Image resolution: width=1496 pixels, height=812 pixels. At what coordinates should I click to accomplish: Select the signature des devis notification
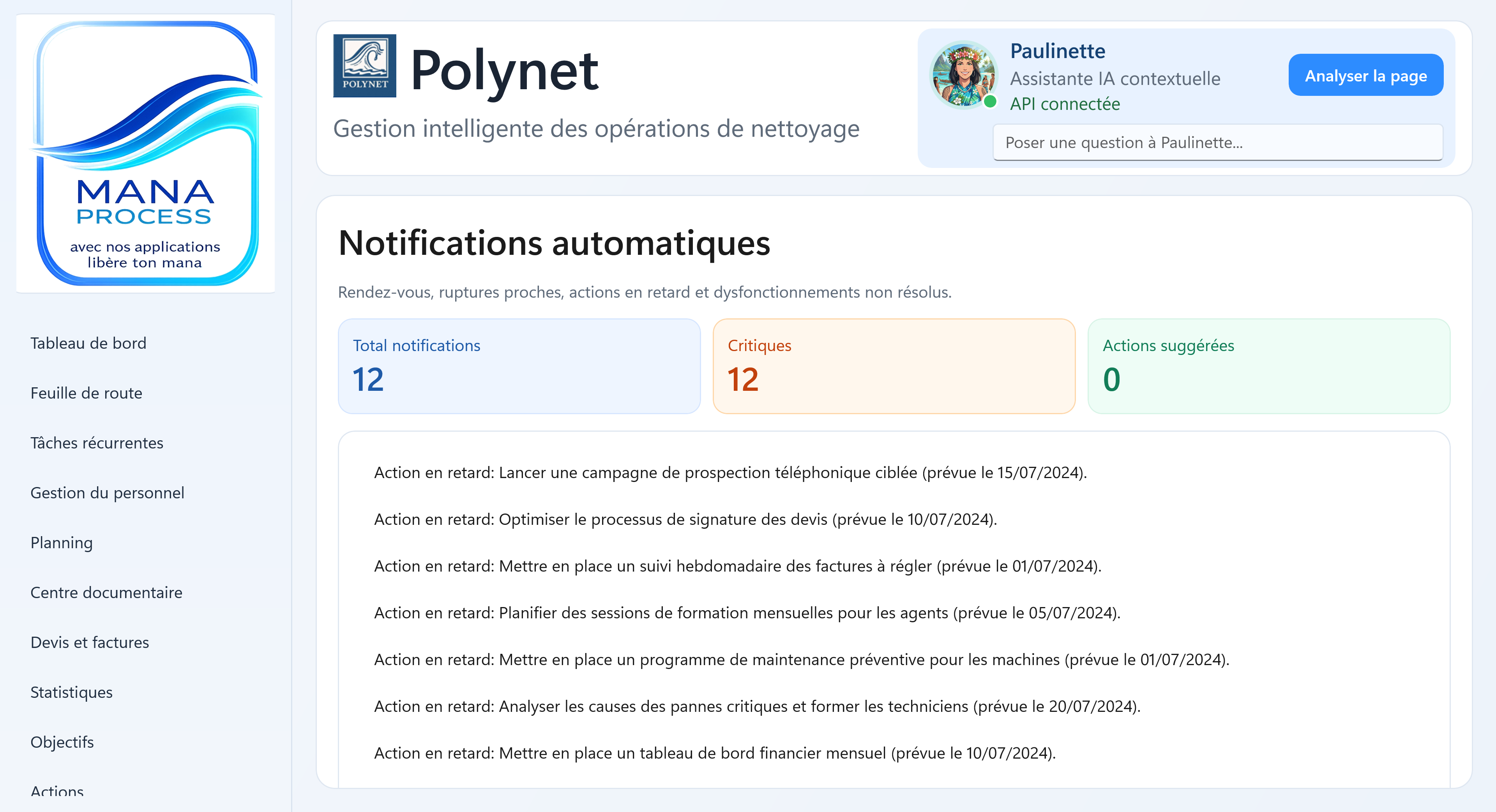click(x=685, y=519)
